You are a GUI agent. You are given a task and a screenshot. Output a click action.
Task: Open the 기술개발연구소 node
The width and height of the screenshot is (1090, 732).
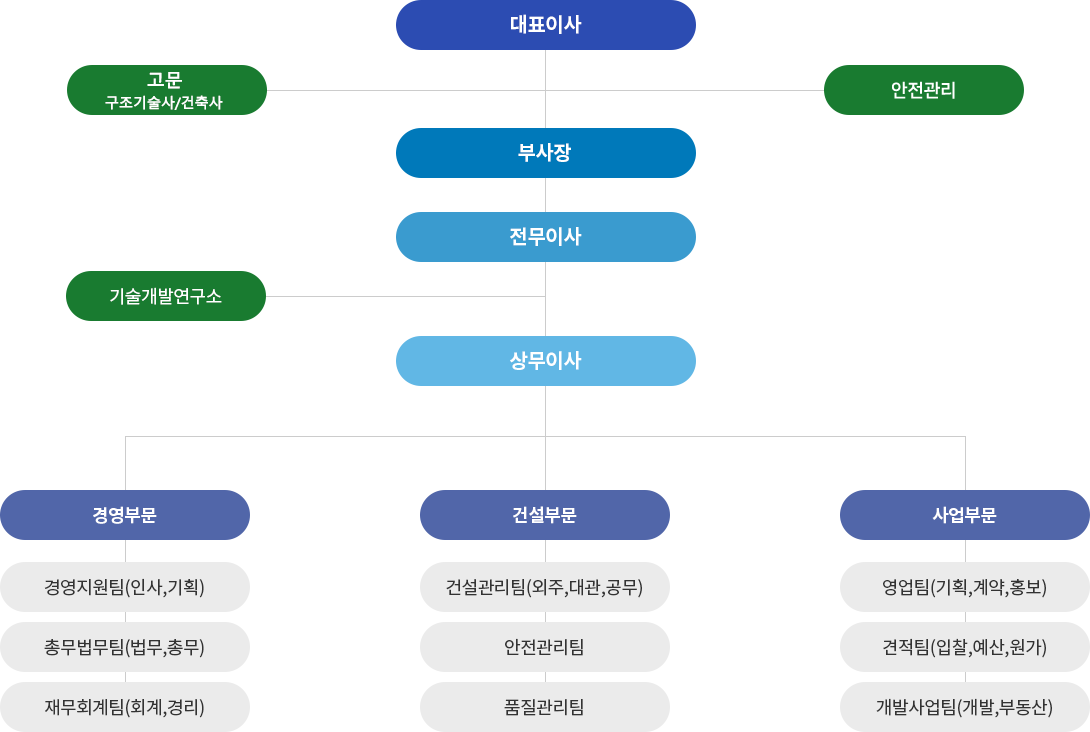(166, 296)
